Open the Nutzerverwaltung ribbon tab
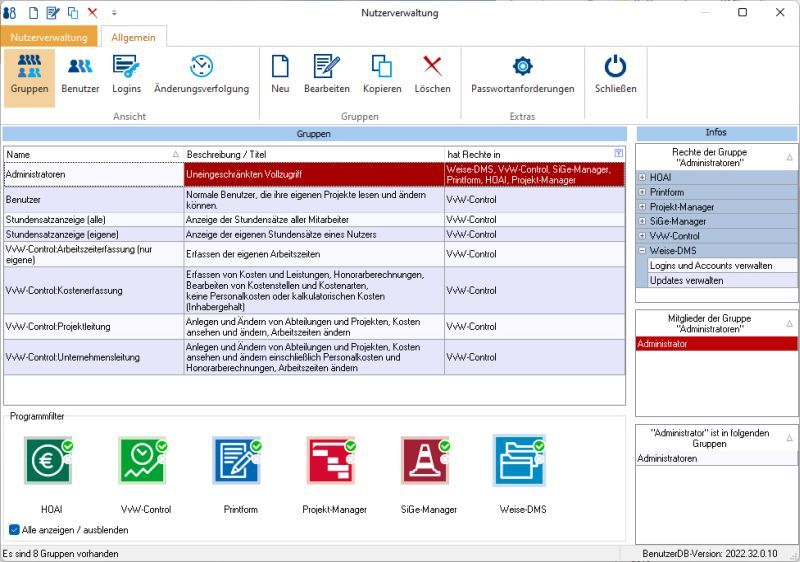800x562 pixels. [48, 37]
